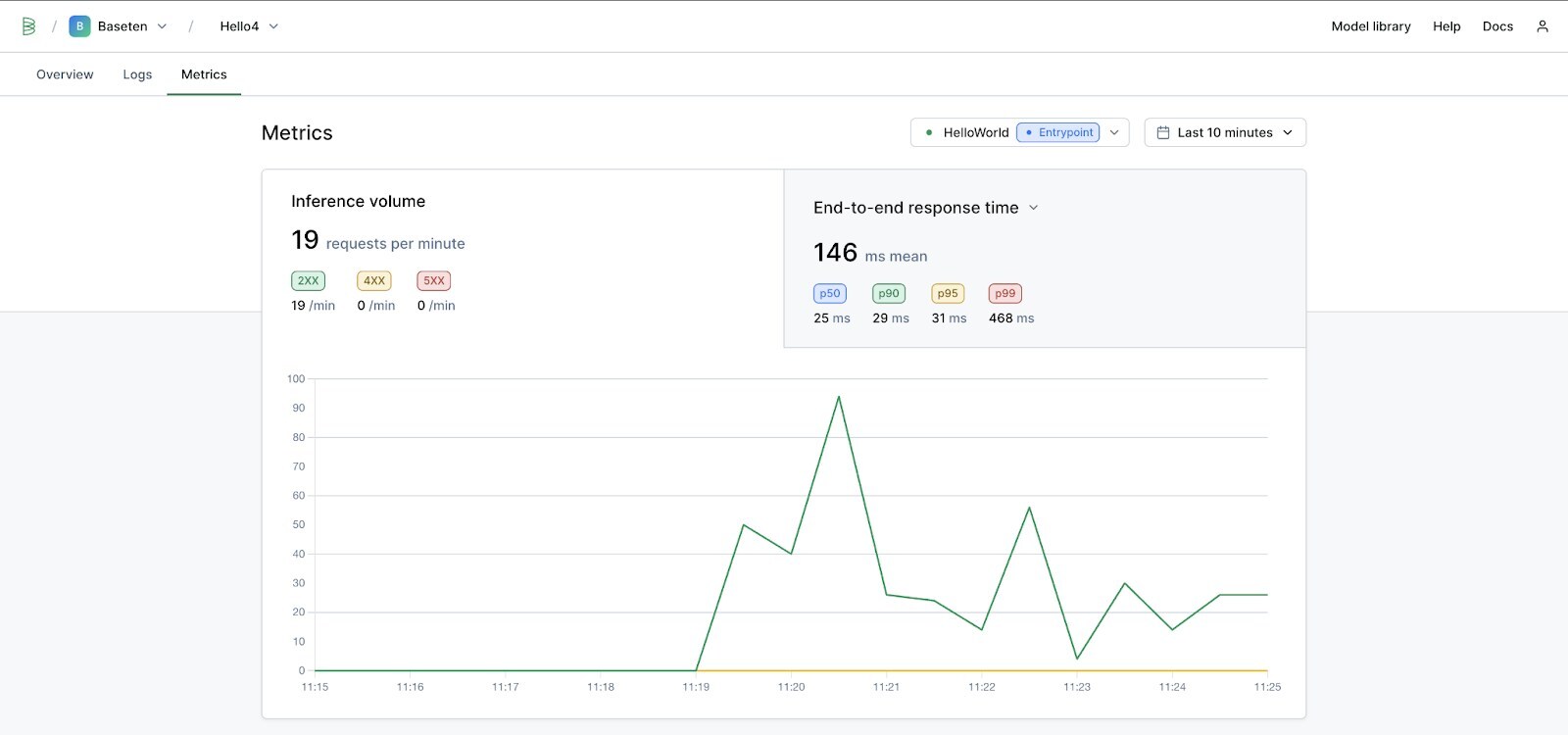Expand the Baseten workspace dropdown
Viewport: 1568px width, 735px height.
pyautogui.click(x=162, y=26)
